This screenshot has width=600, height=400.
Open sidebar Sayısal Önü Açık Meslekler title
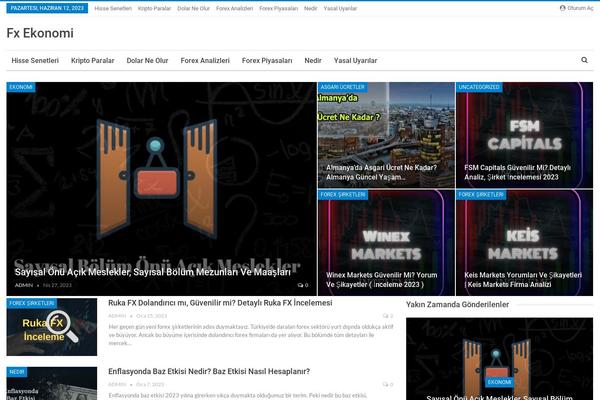click(x=499, y=397)
